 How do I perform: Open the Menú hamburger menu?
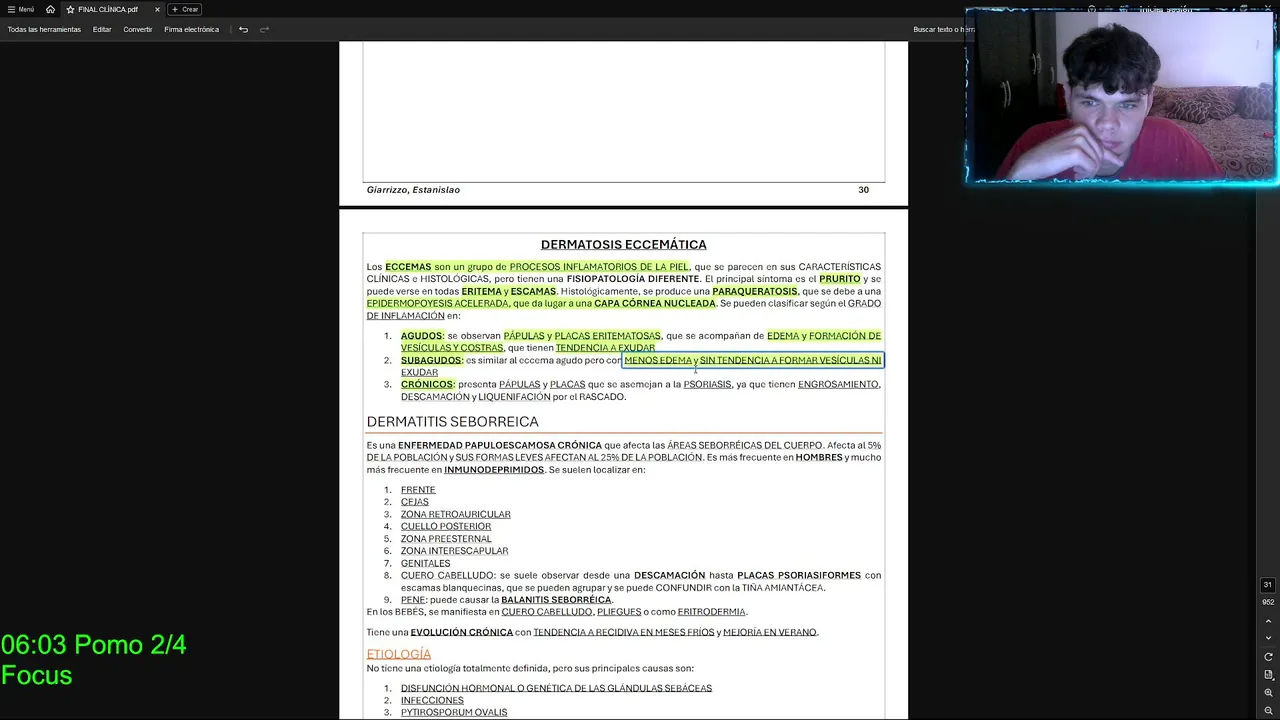[x=21, y=9]
